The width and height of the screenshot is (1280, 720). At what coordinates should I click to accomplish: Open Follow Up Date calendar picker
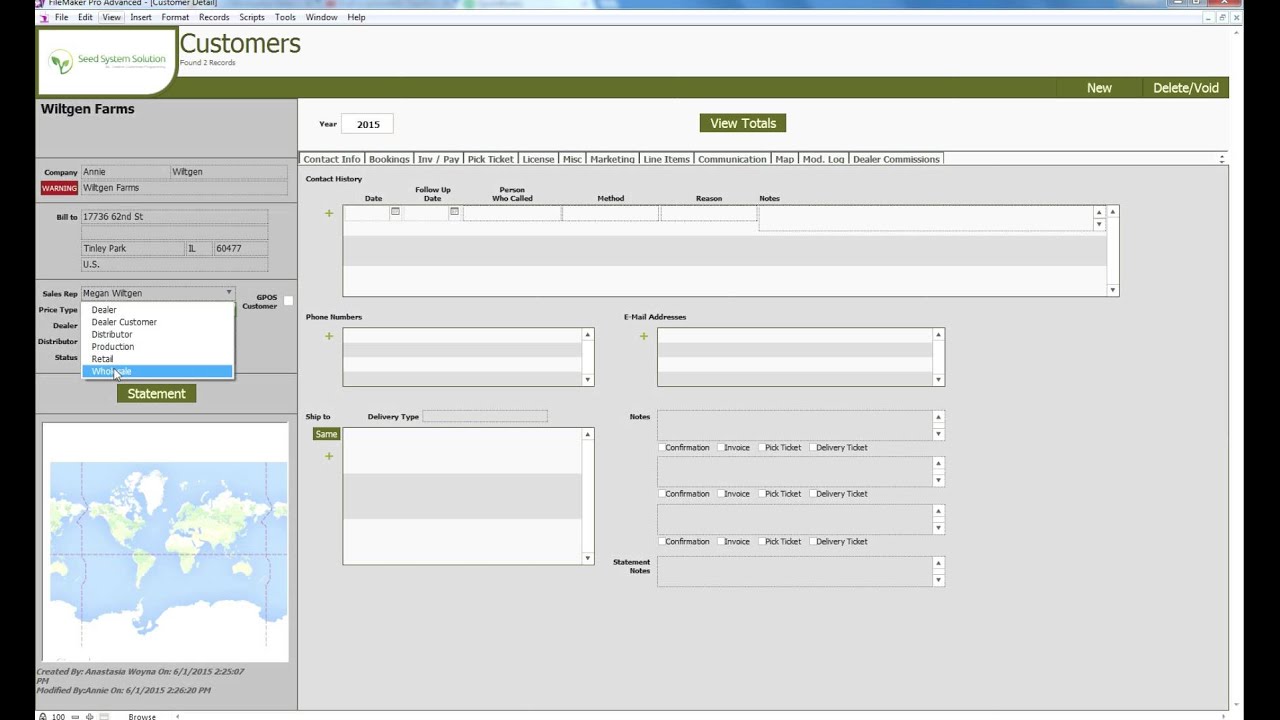(454, 212)
